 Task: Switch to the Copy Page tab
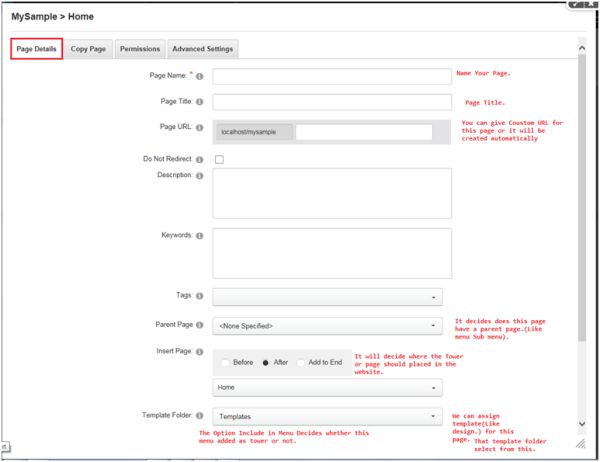pos(88,49)
